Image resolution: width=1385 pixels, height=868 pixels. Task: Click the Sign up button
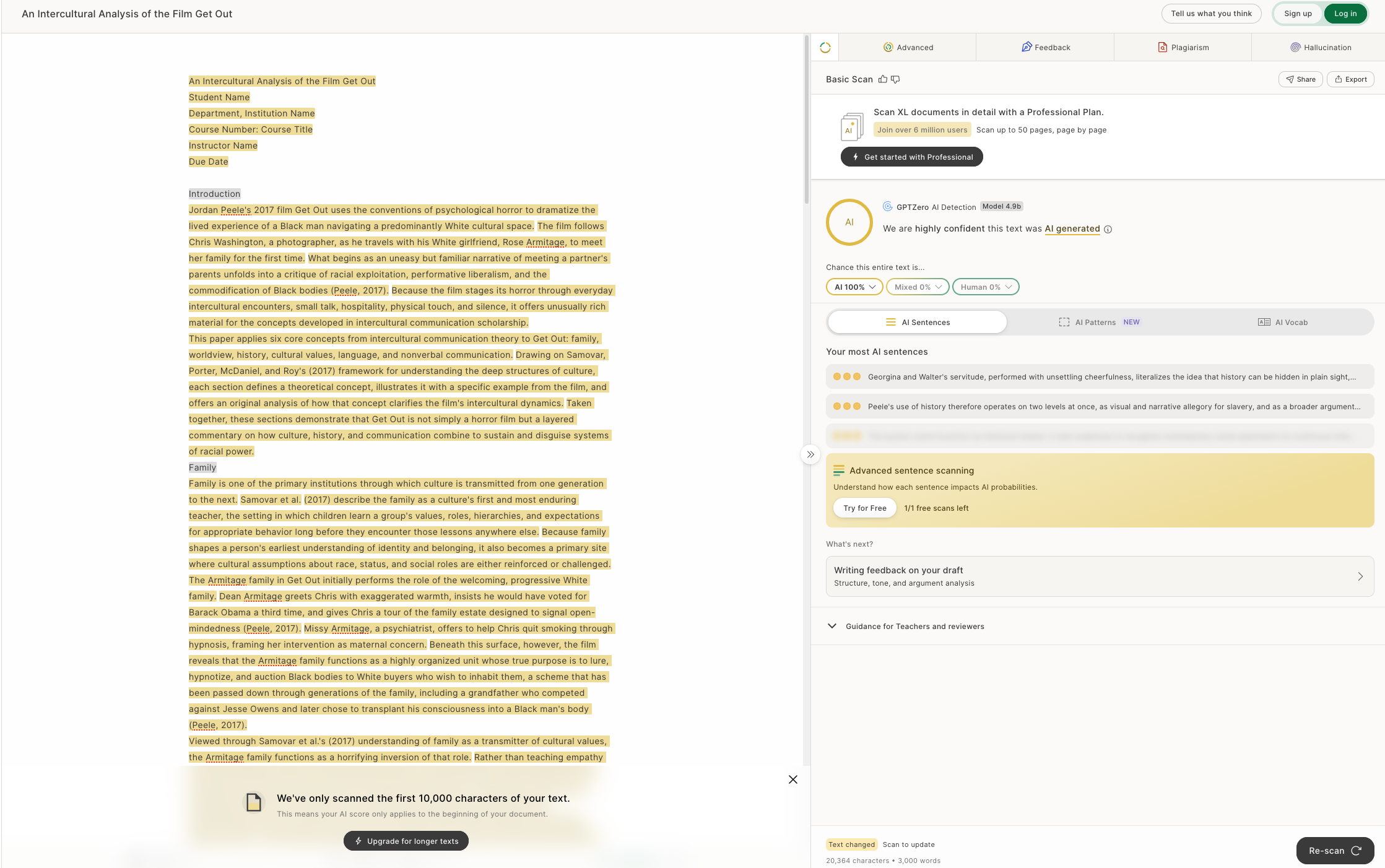[1298, 14]
